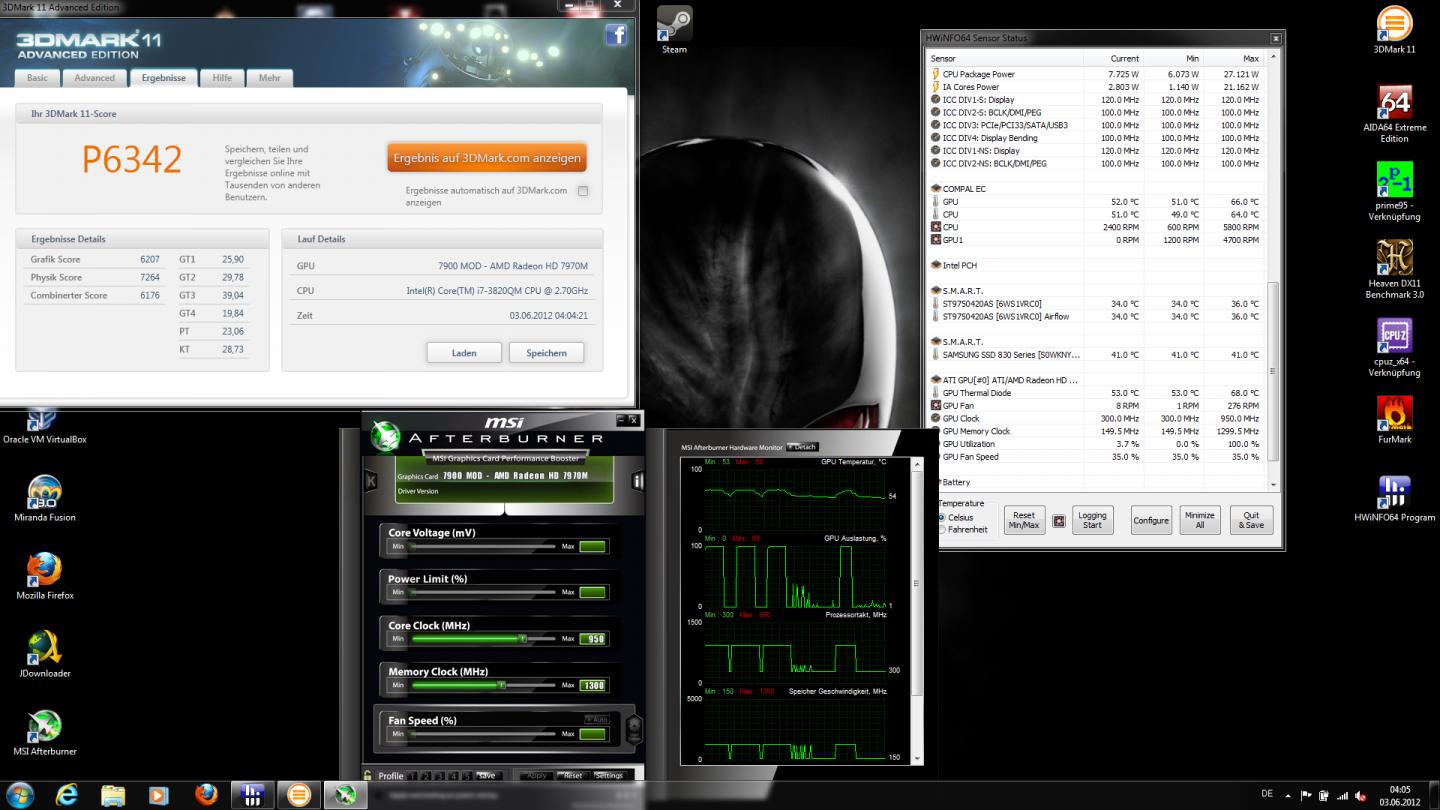Click the Afterburner Reset button
Image resolution: width=1440 pixels, height=810 pixels.
[x=572, y=775]
